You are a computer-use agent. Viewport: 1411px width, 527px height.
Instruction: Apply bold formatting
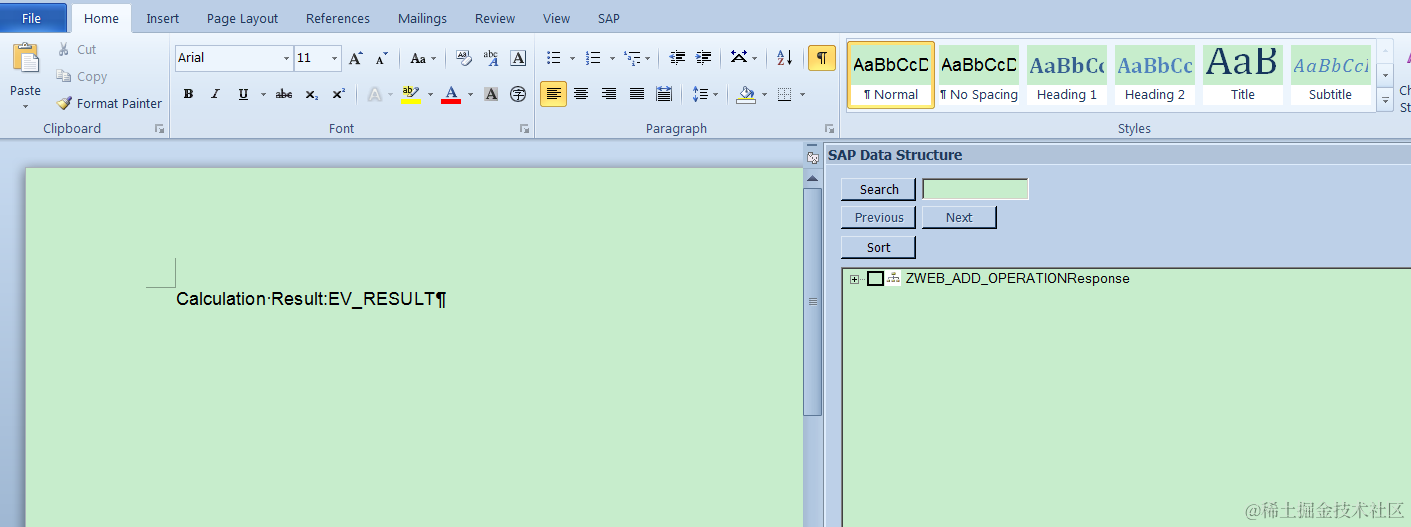coord(188,94)
